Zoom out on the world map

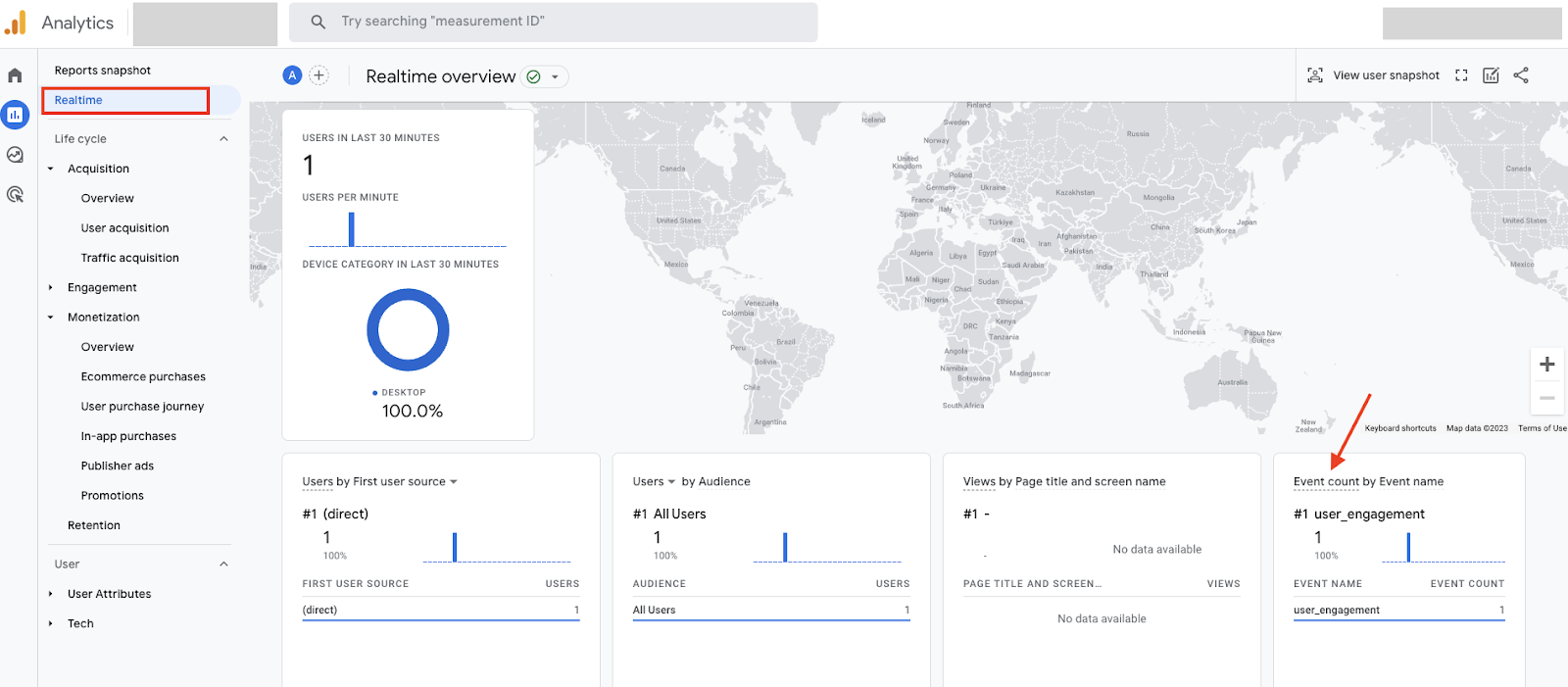[1547, 398]
